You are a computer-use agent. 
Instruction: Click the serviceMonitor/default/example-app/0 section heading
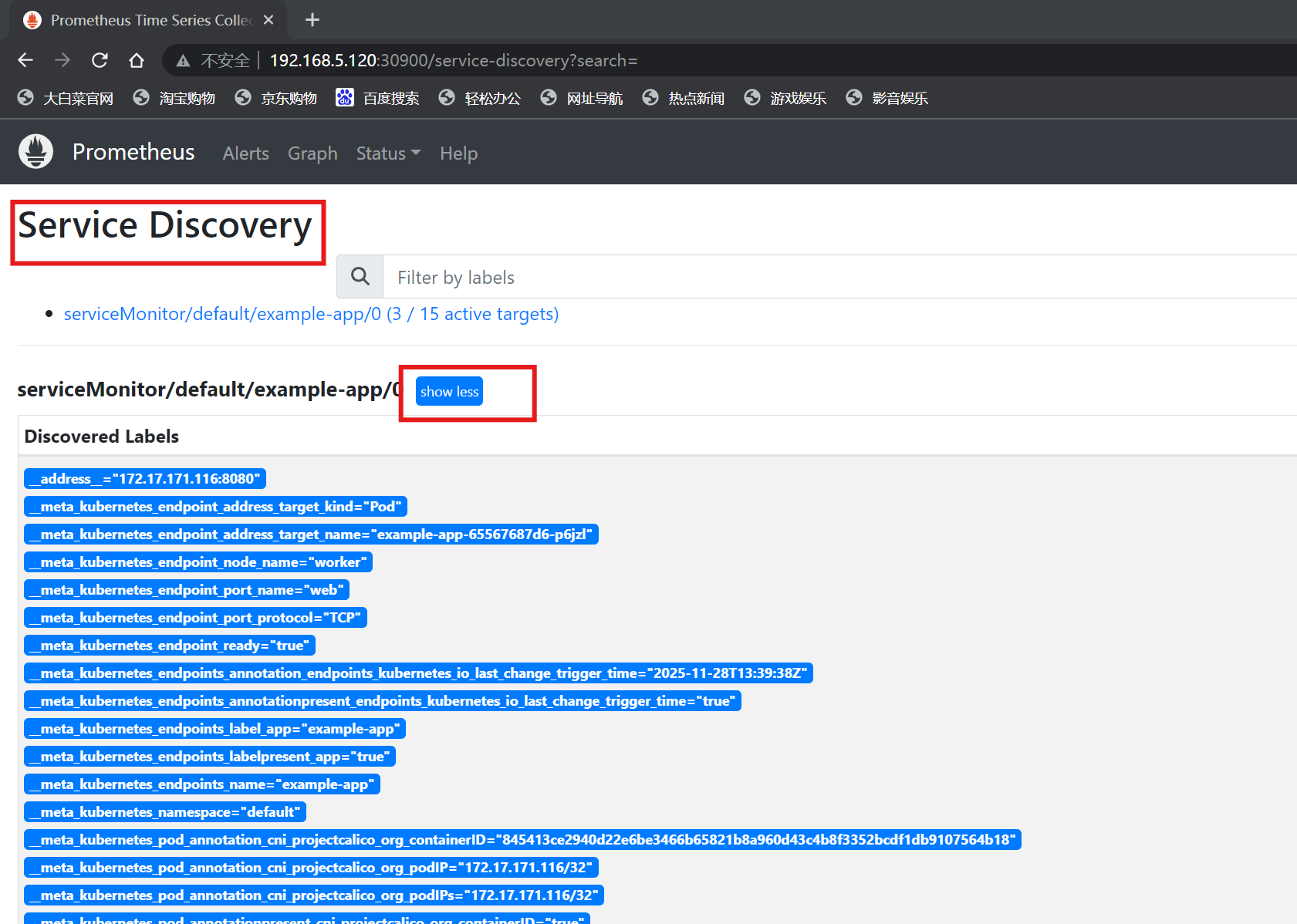[x=210, y=389]
